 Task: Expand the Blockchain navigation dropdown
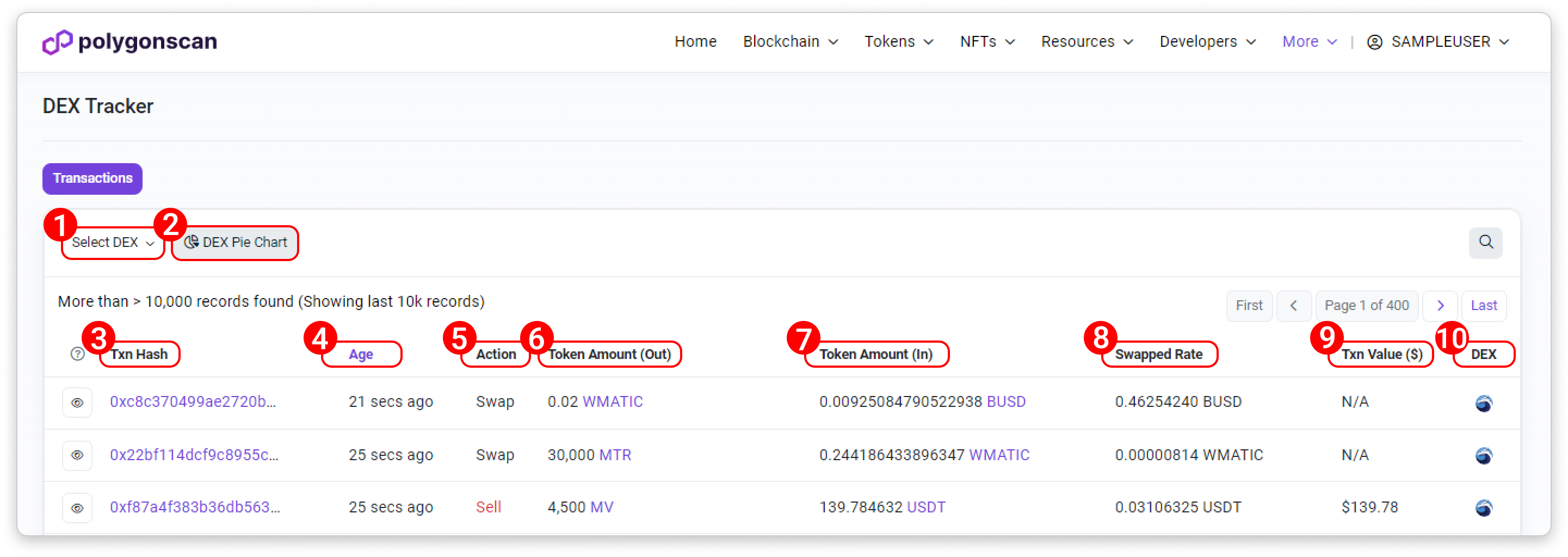point(790,42)
